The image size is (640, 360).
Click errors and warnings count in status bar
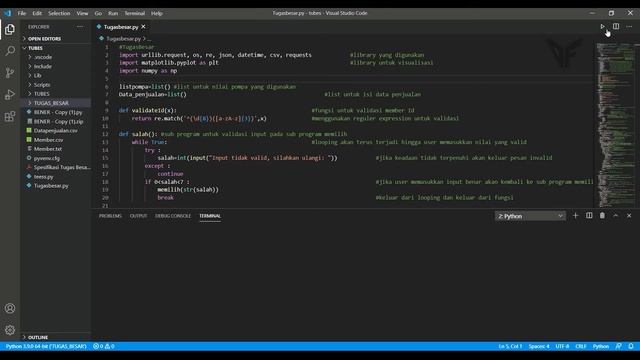(x=104, y=346)
